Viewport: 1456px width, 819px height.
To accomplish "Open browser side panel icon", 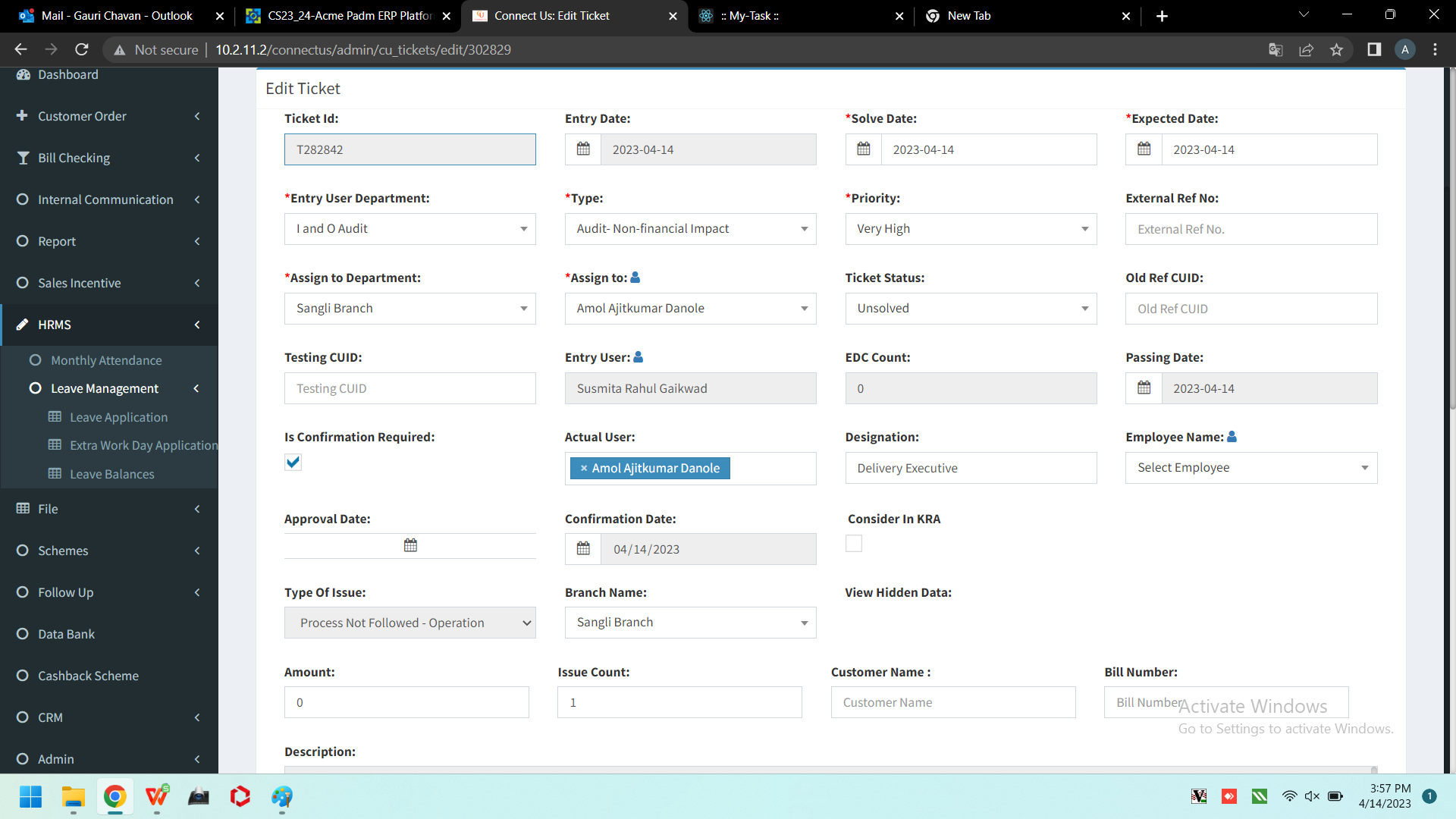I will tap(1374, 49).
